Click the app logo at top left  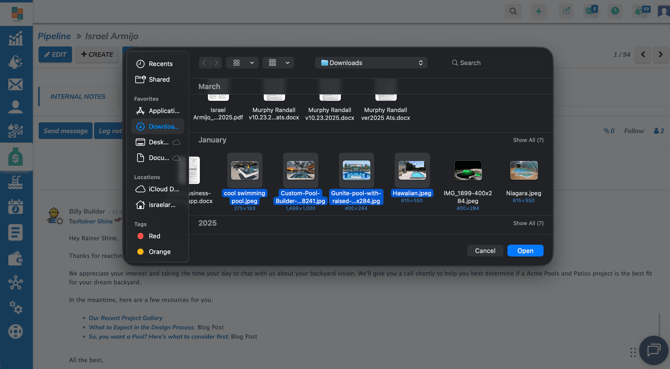(17, 13)
